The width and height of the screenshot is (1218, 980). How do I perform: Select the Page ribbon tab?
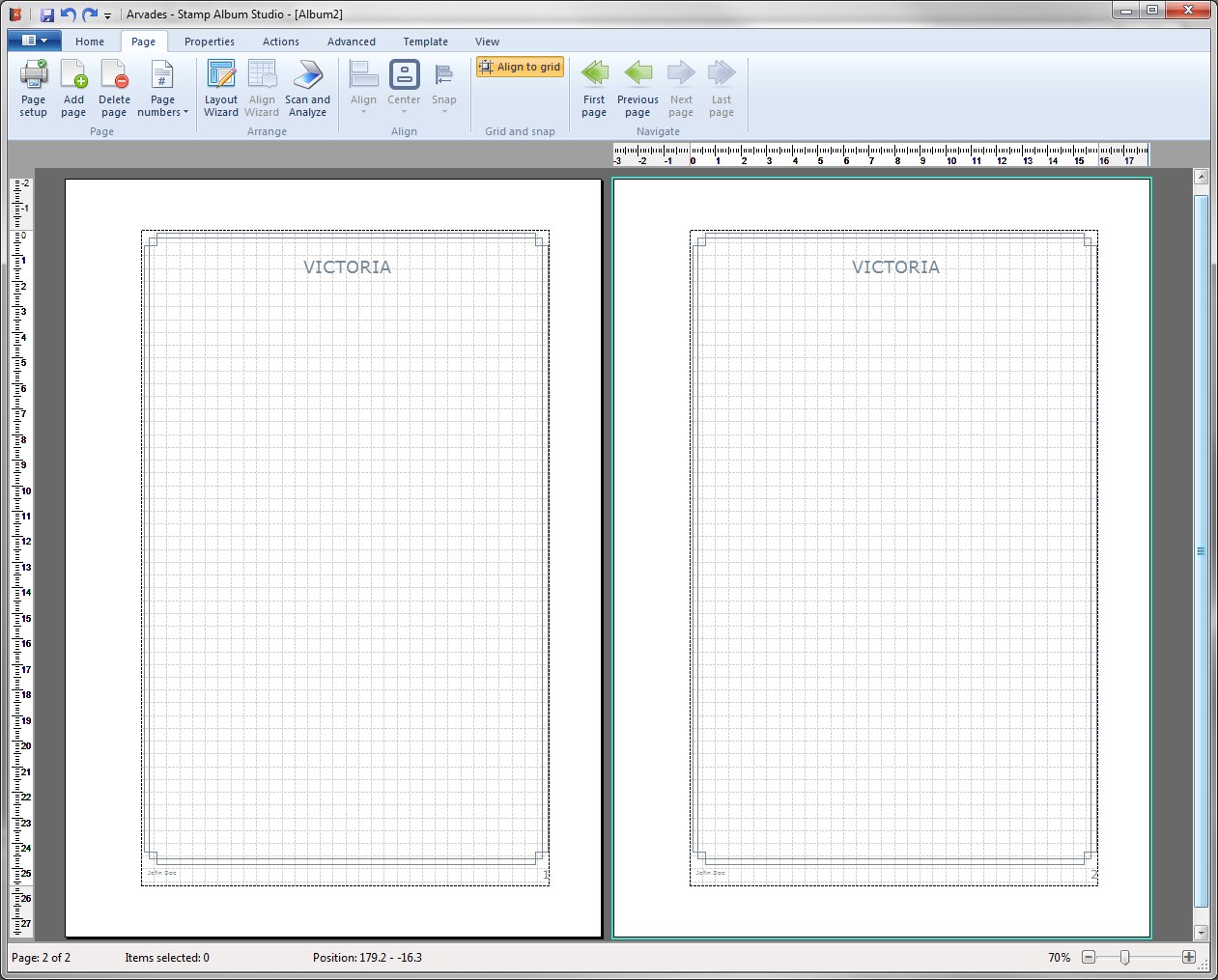(143, 42)
